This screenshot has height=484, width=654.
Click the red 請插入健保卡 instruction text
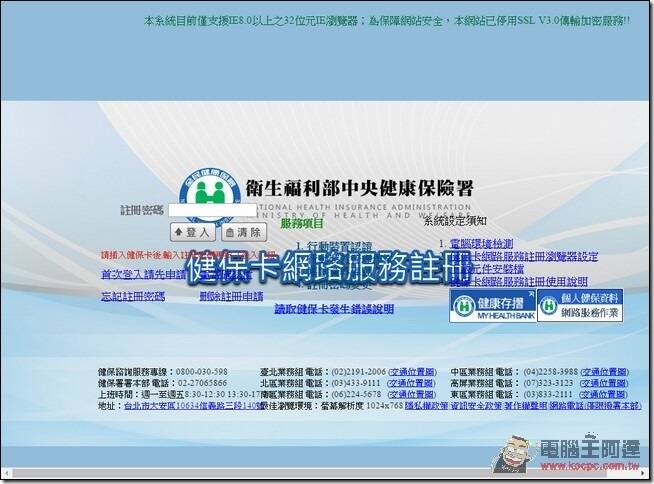[x=189, y=255]
